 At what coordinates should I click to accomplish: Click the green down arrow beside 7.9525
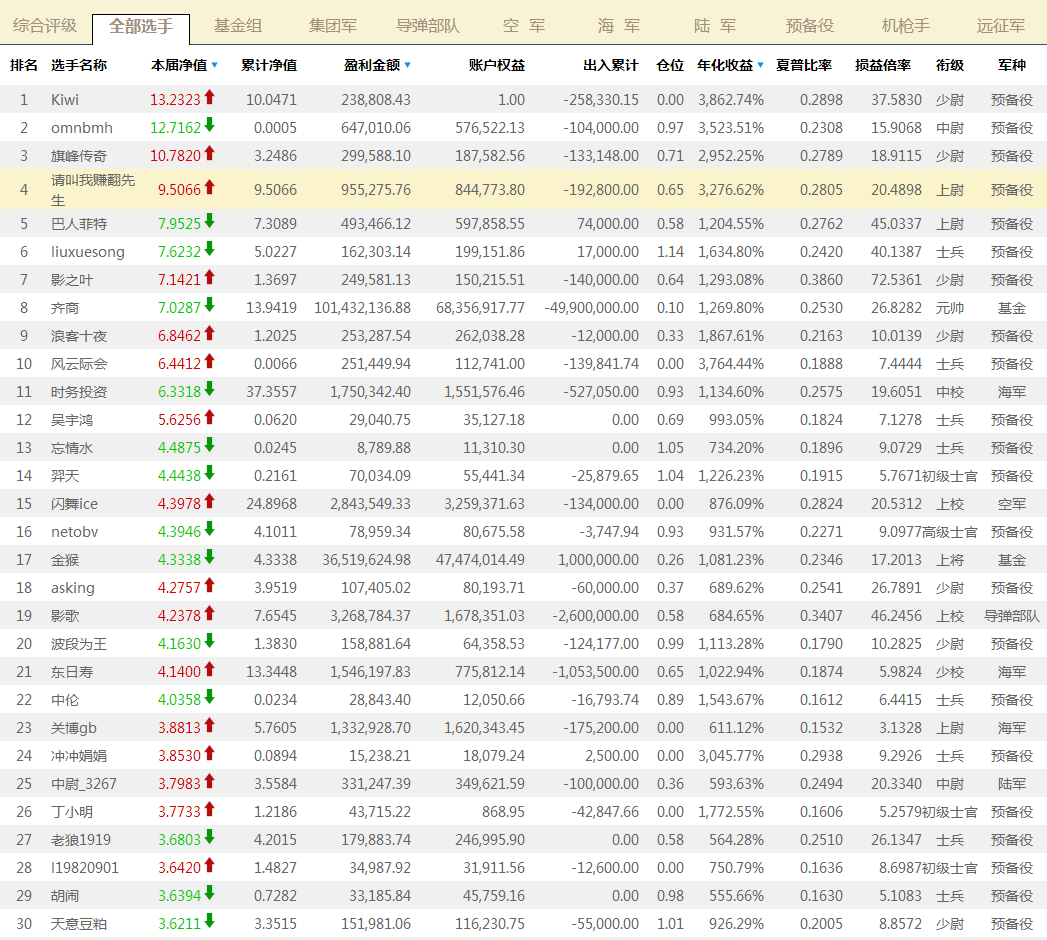tap(210, 221)
